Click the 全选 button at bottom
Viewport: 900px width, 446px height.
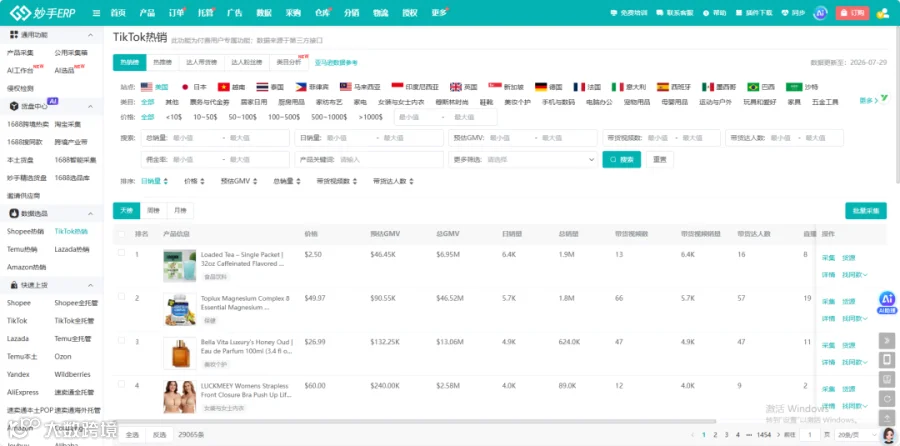pyautogui.click(x=132, y=435)
